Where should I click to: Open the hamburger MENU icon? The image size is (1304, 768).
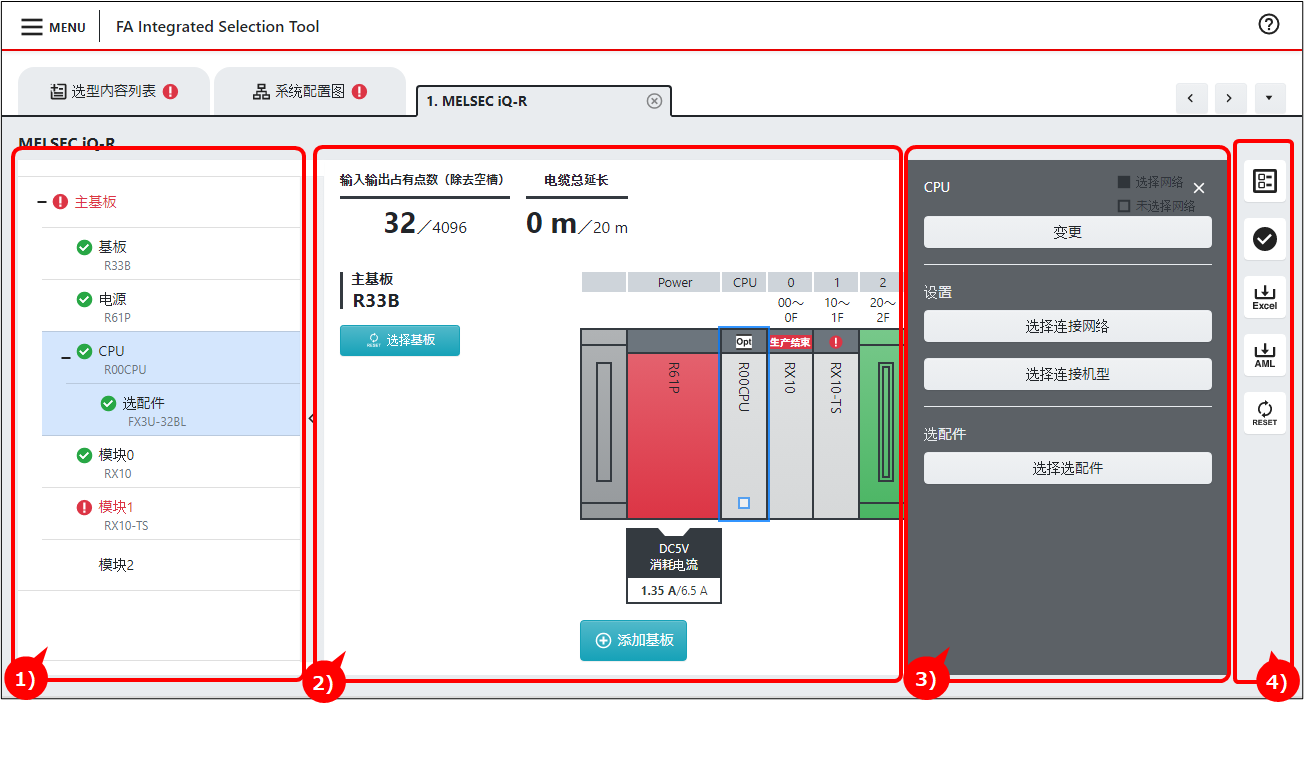pyautogui.click(x=32, y=27)
